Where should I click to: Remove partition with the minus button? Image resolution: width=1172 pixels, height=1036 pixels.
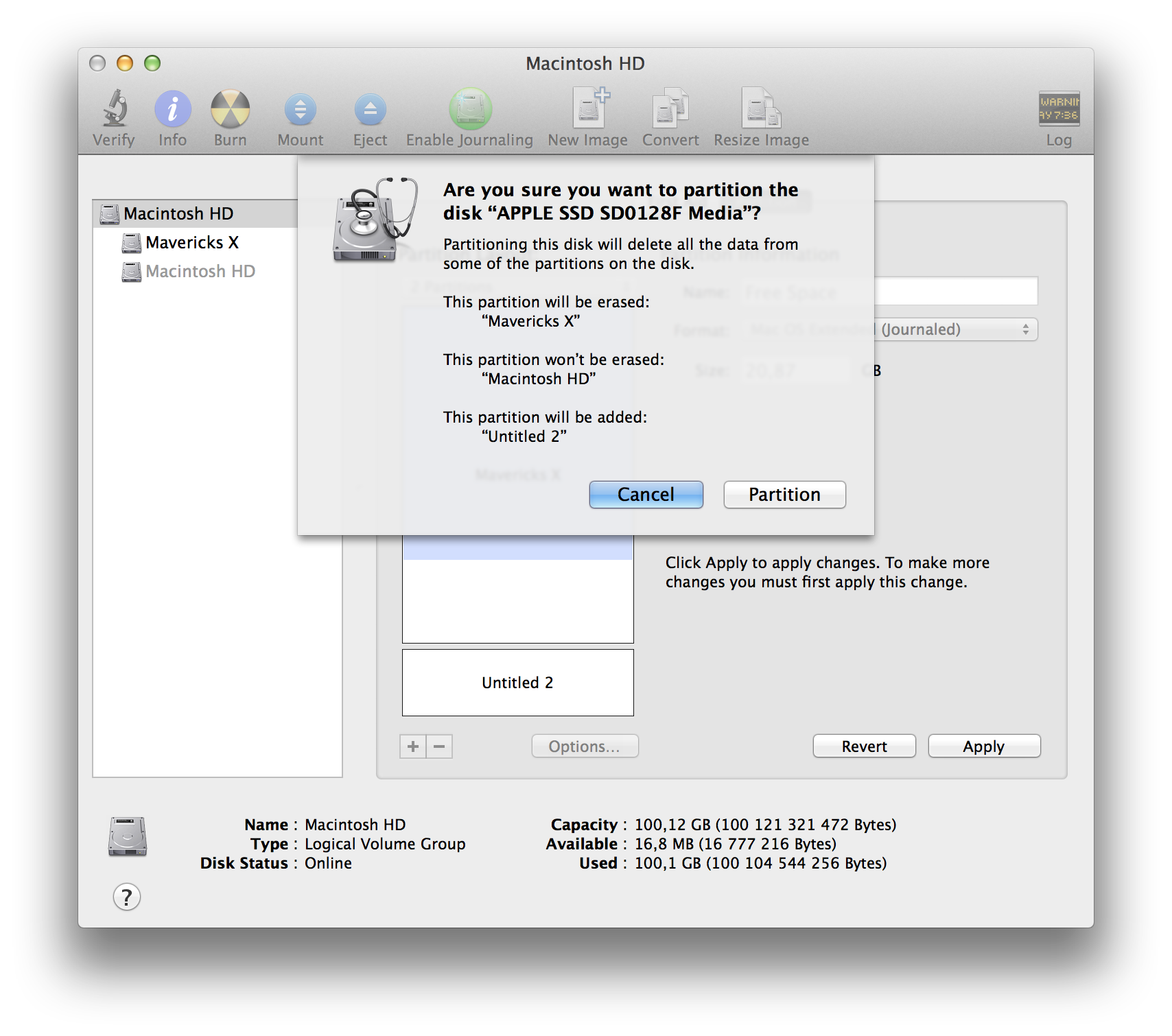439,746
